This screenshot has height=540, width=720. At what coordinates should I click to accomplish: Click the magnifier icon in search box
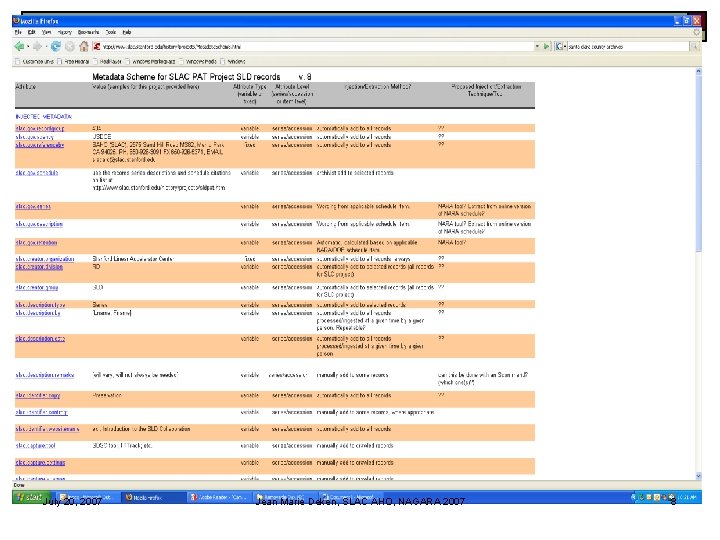694,46
